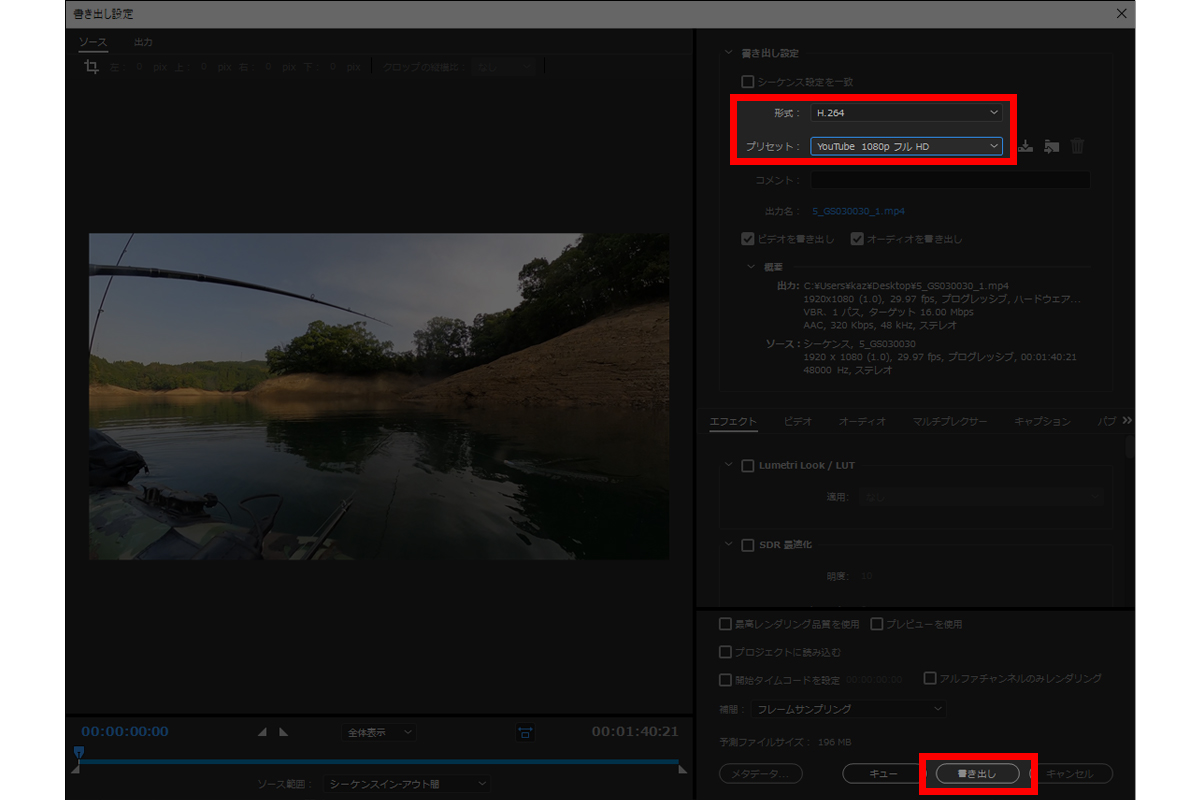1200x800 pixels.
Task: Click the import preset icon
Action: point(1051,146)
